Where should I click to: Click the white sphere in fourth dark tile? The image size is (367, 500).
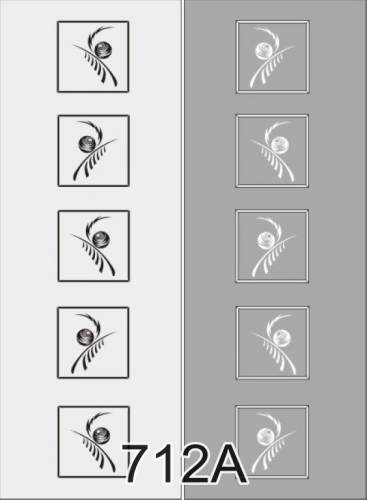pyautogui.click(x=282, y=338)
